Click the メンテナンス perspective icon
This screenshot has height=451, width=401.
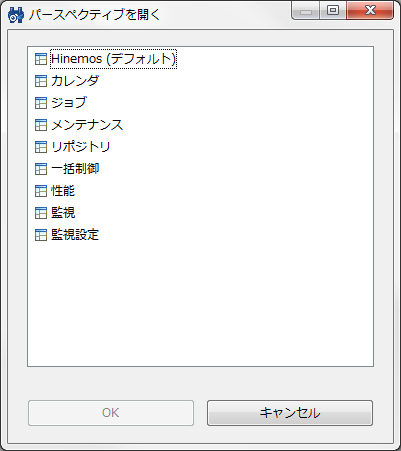click(x=41, y=125)
